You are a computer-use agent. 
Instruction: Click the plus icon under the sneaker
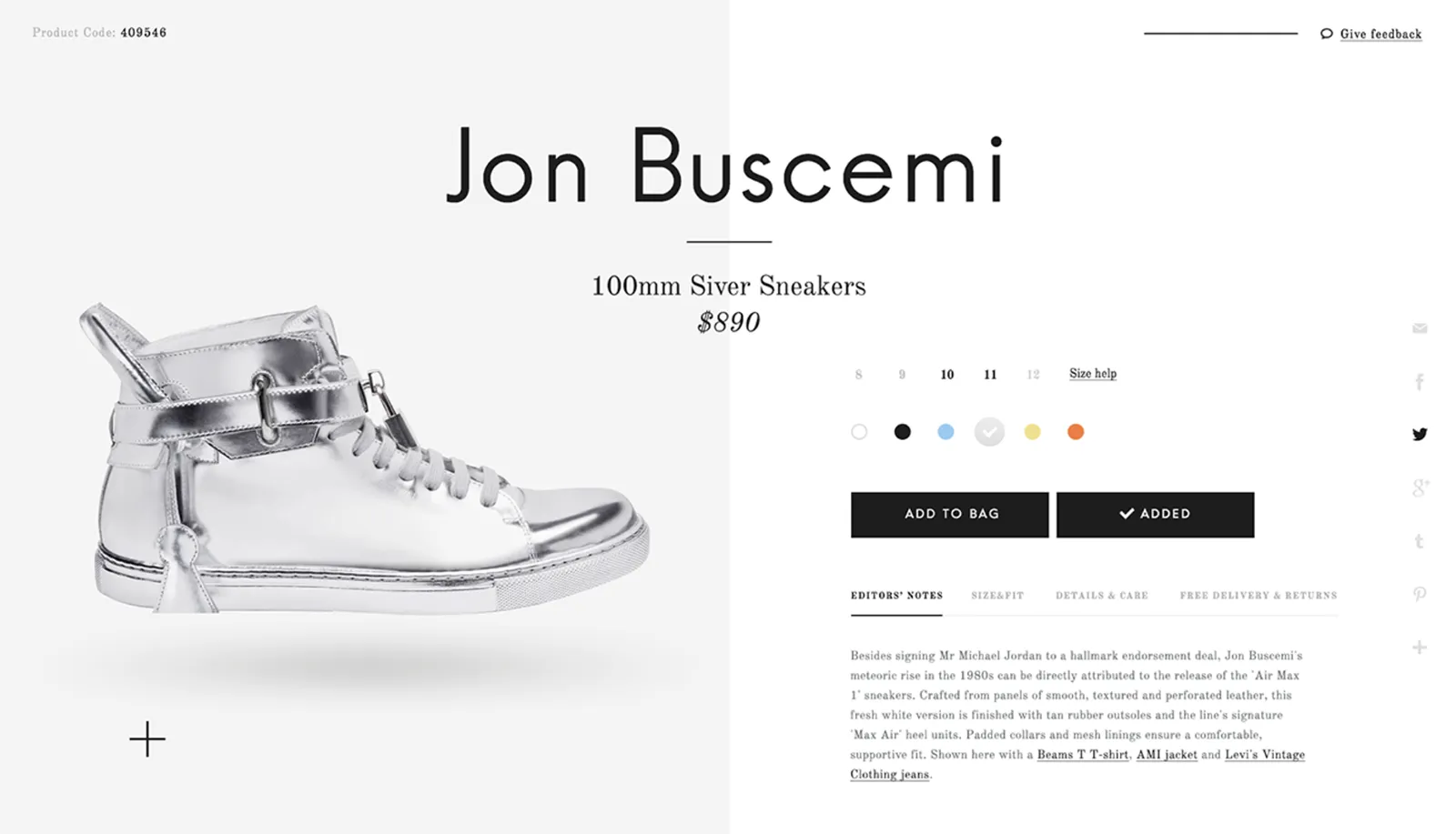147,739
